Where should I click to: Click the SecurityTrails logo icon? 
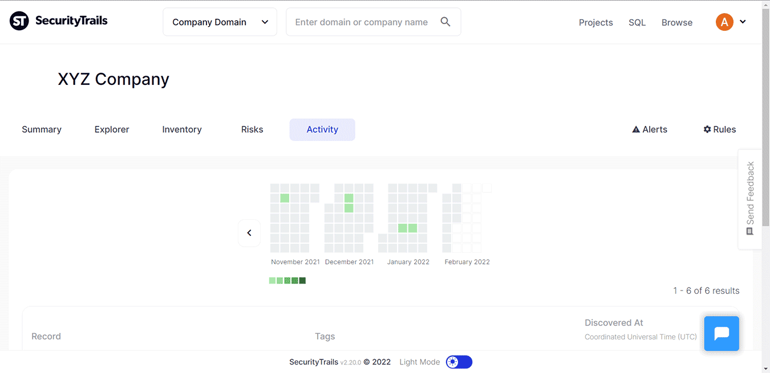pos(19,21)
